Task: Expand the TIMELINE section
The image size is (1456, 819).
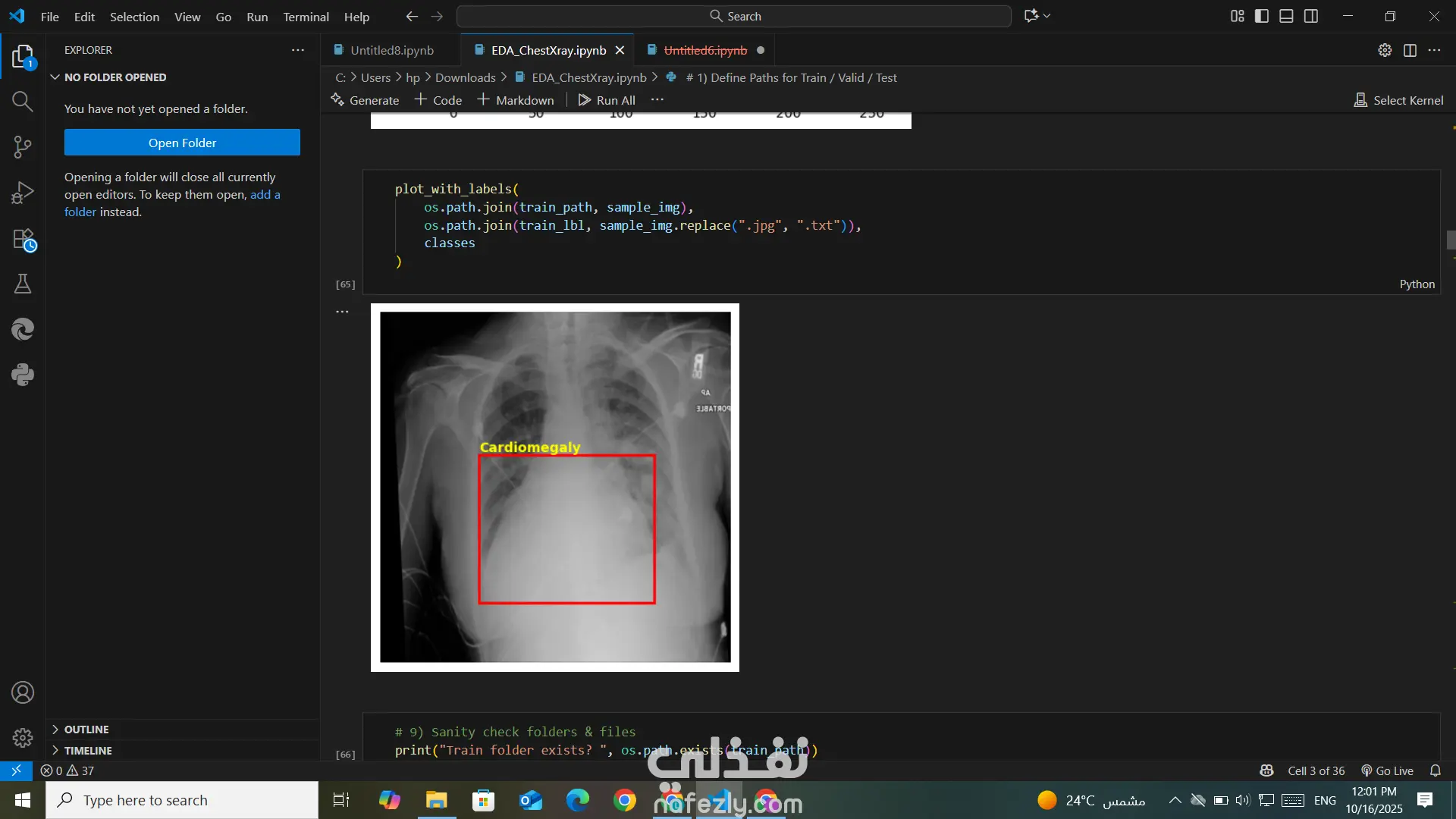Action: pos(88,750)
